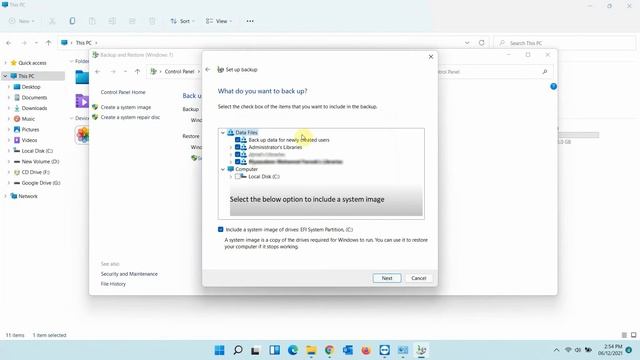Click Next in Set up backup

pos(387,278)
